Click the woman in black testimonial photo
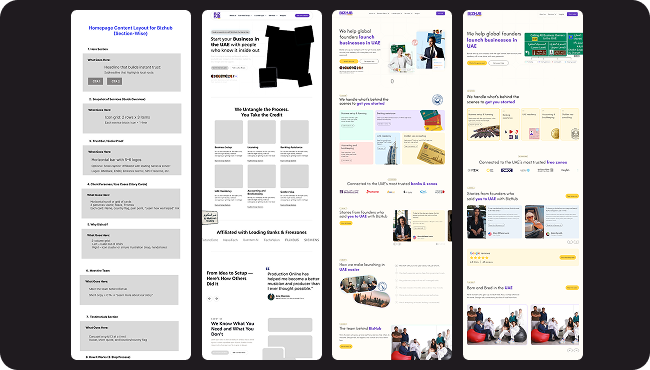Image resolution: width=650 pixels, height=370 pixels. (476, 221)
